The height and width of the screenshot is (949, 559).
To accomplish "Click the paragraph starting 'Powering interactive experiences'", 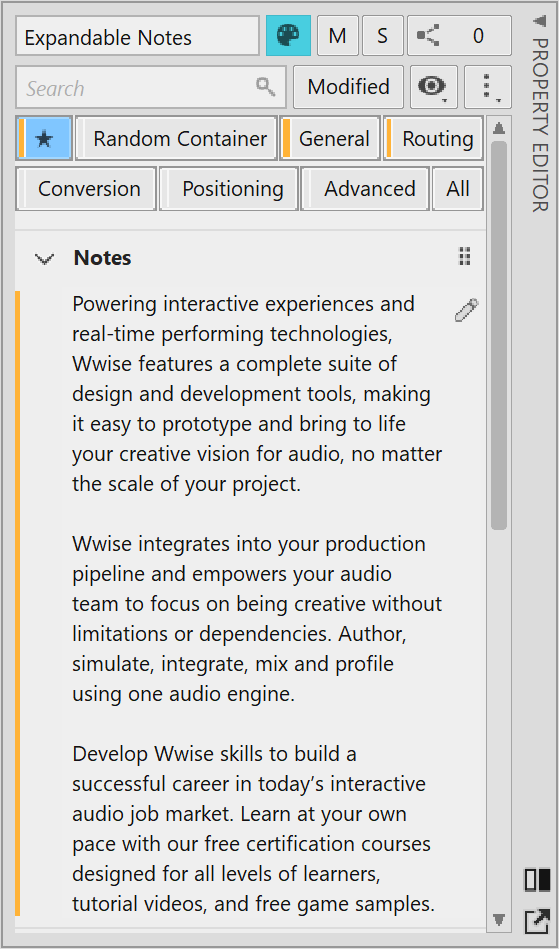I will pyautogui.click(x=257, y=393).
